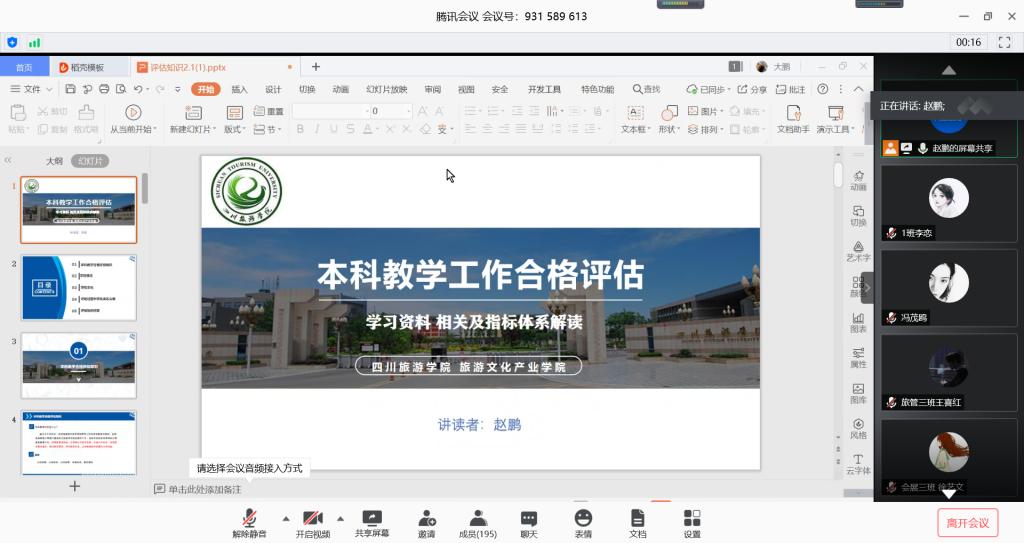The image size is (1024, 543).
Task: Add slide with plus below thumbnails
Action: (74, 486)
